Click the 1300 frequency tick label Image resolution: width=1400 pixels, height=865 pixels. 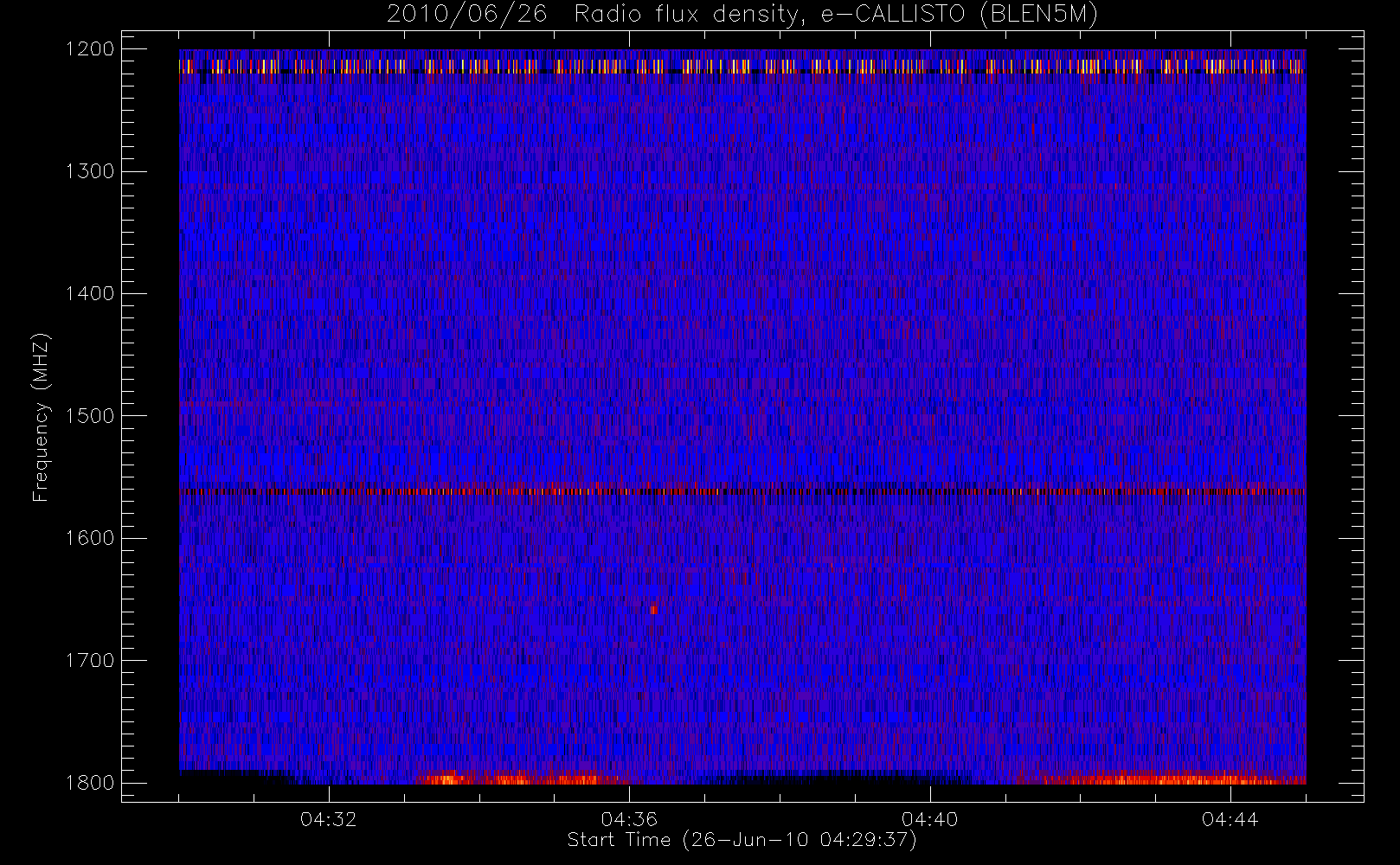point(90,171)
